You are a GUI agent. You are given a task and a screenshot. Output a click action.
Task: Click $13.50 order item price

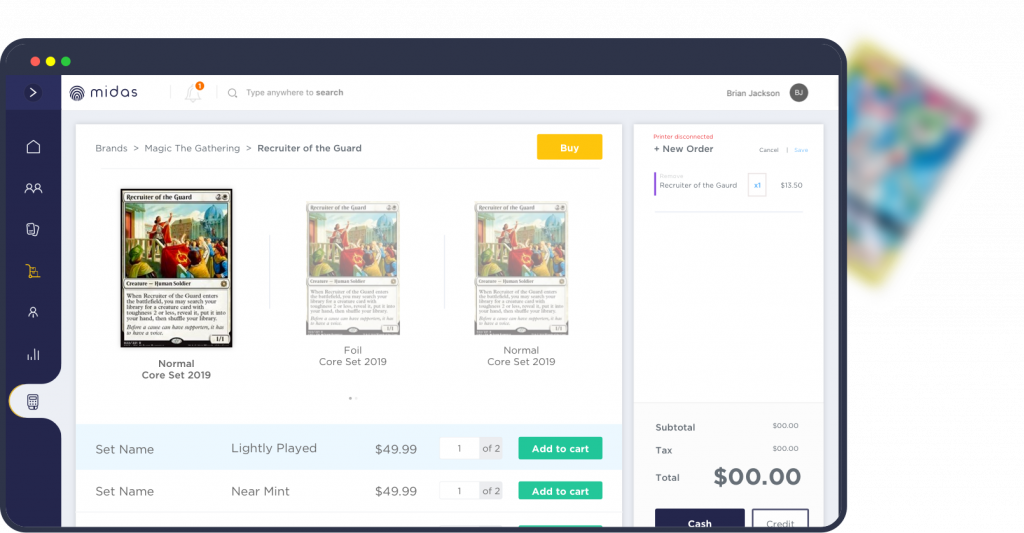coord(792,186)
